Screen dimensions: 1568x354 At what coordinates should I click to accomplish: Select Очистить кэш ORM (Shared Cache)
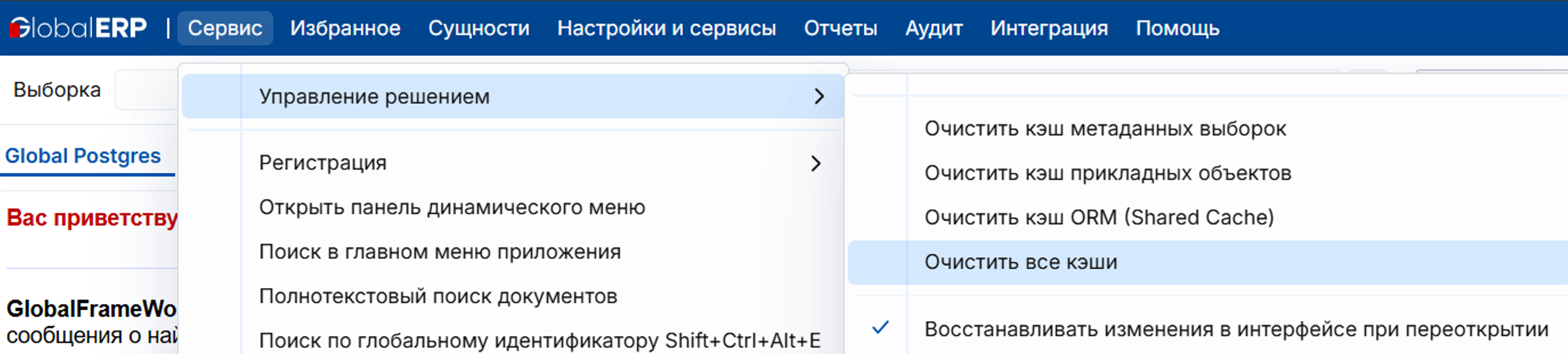1102,218
